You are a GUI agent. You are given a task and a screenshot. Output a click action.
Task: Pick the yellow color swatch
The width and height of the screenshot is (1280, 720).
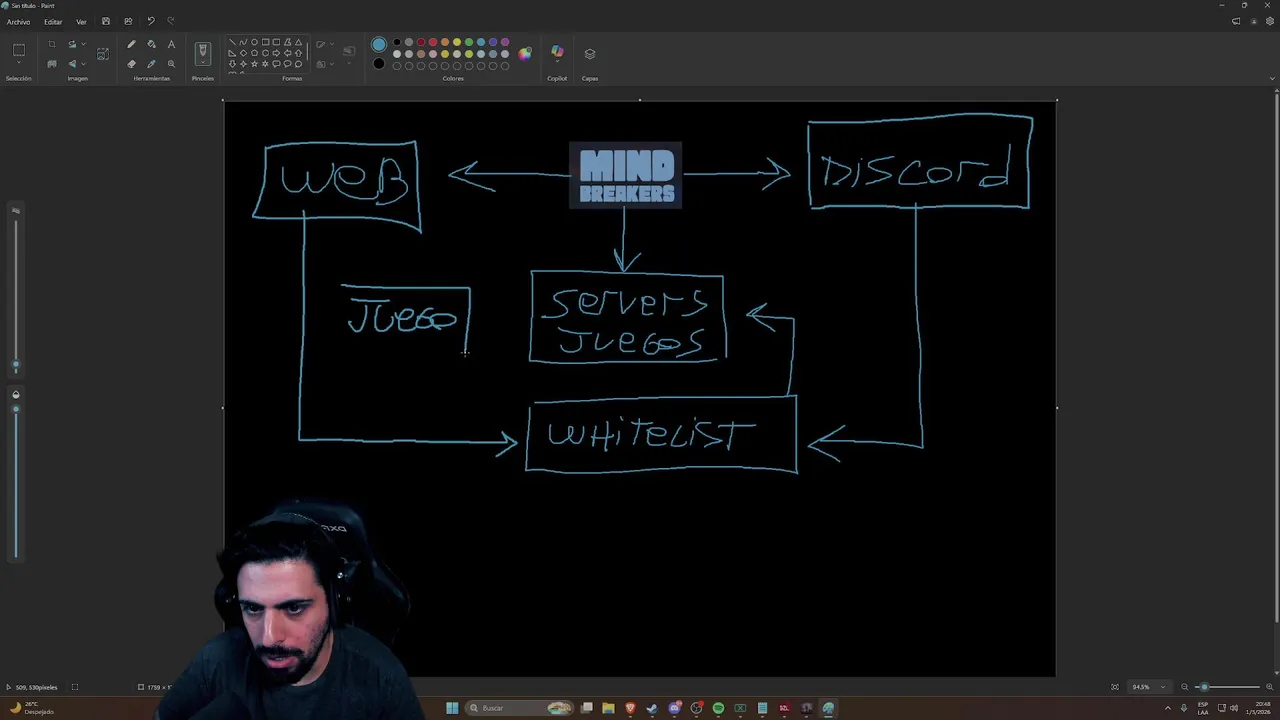(x=457, y=42)
